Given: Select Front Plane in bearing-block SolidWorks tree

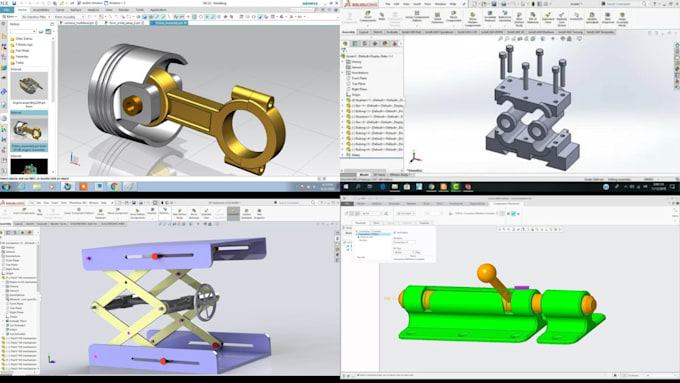Looking at the screenshot, I should tap(359, 78).
